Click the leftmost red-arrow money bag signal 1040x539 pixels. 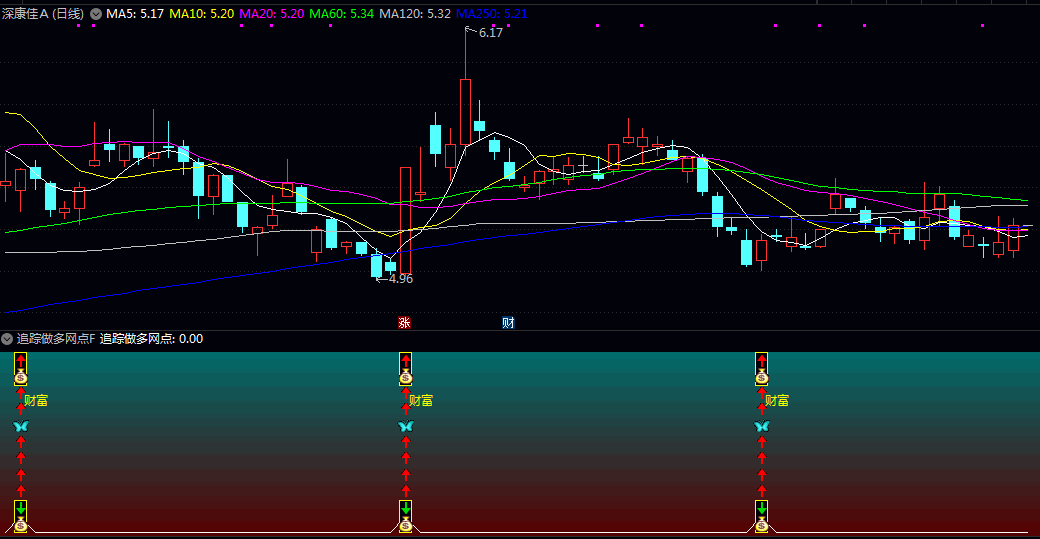[21, 369]
